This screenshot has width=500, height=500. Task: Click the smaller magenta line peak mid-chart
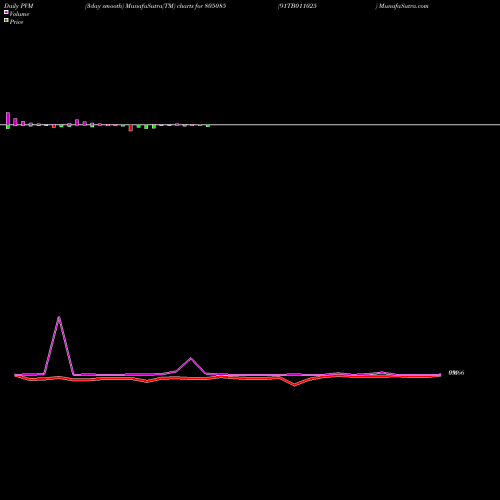[191, 359]
